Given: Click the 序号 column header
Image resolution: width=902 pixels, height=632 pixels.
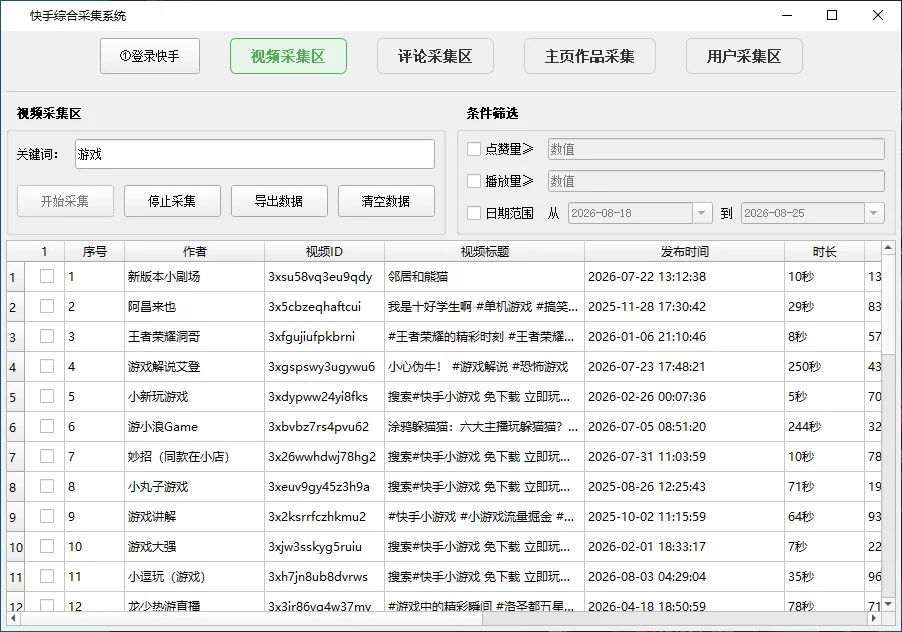Looking at the screenshot, I should [x=94, y=251].
